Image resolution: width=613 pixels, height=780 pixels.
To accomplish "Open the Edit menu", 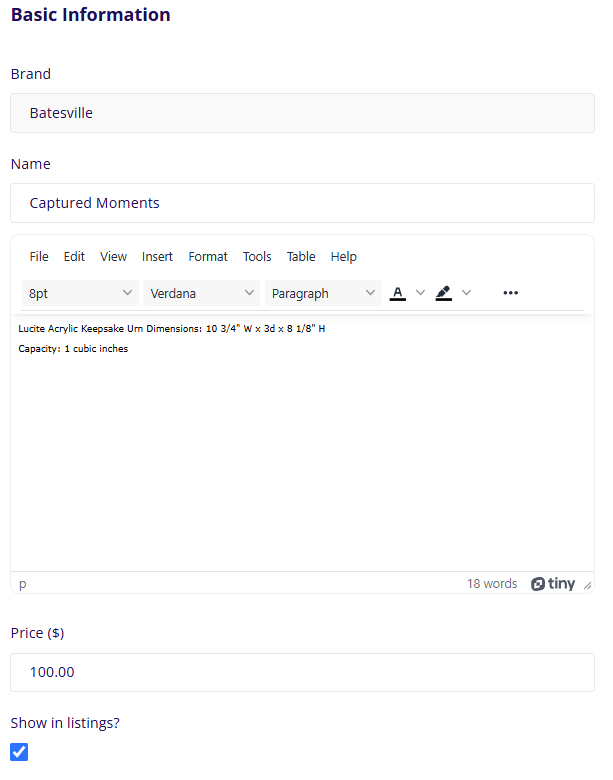I will coord(74,257).
